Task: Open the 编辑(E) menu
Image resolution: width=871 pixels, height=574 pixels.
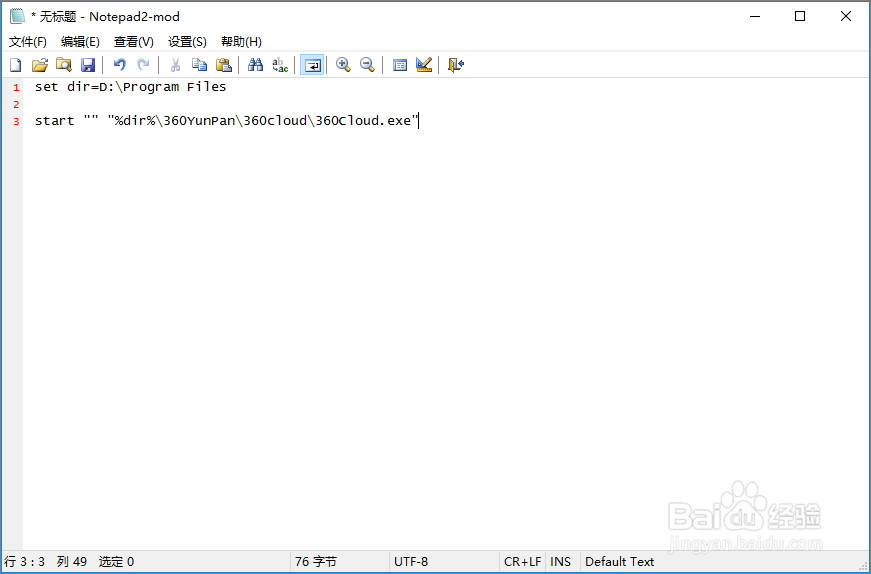Action: (x=80, y=42)
